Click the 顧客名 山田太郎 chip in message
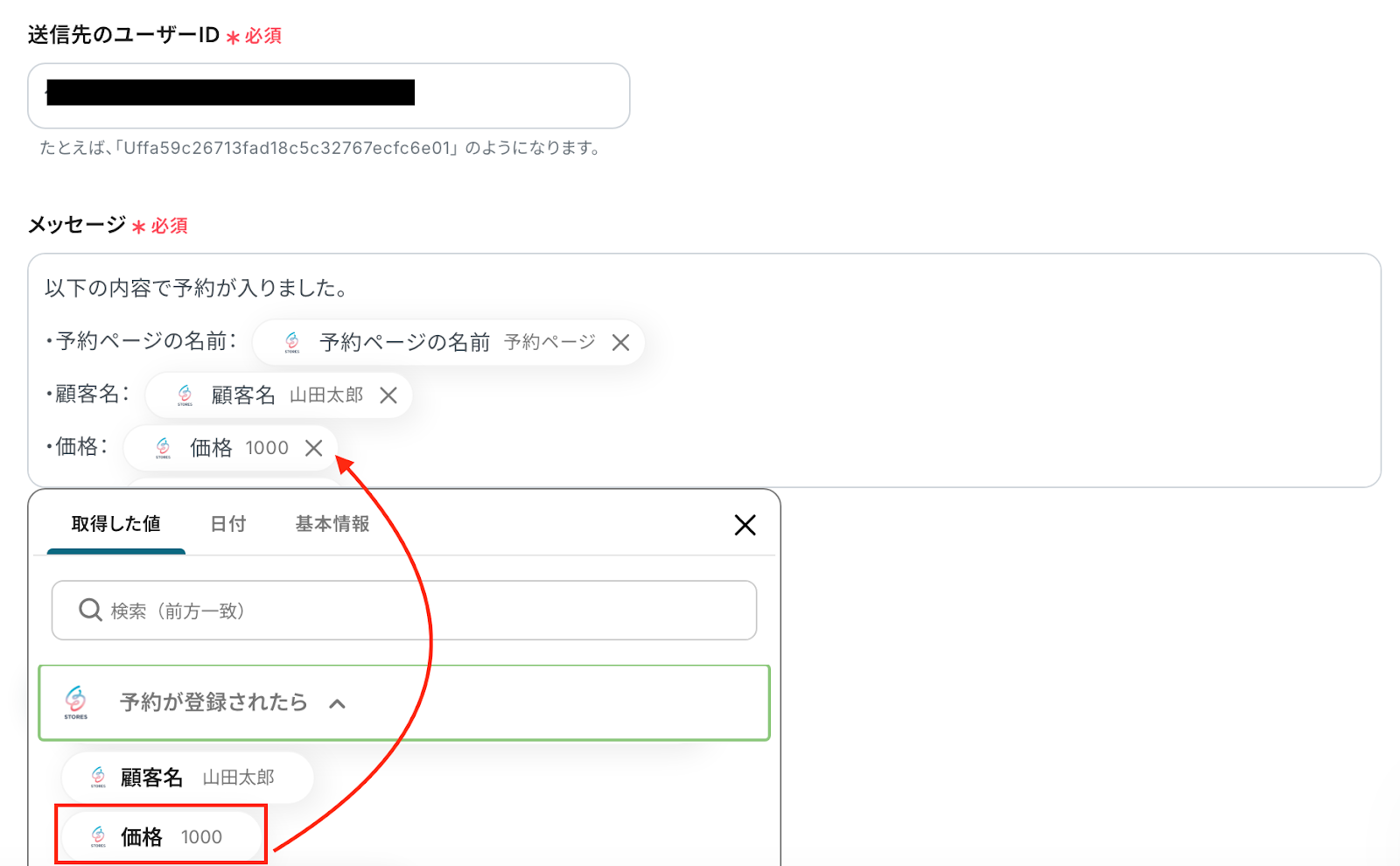Image resolution: width=1400 pixels, height=866 pixels. point(279,395)
